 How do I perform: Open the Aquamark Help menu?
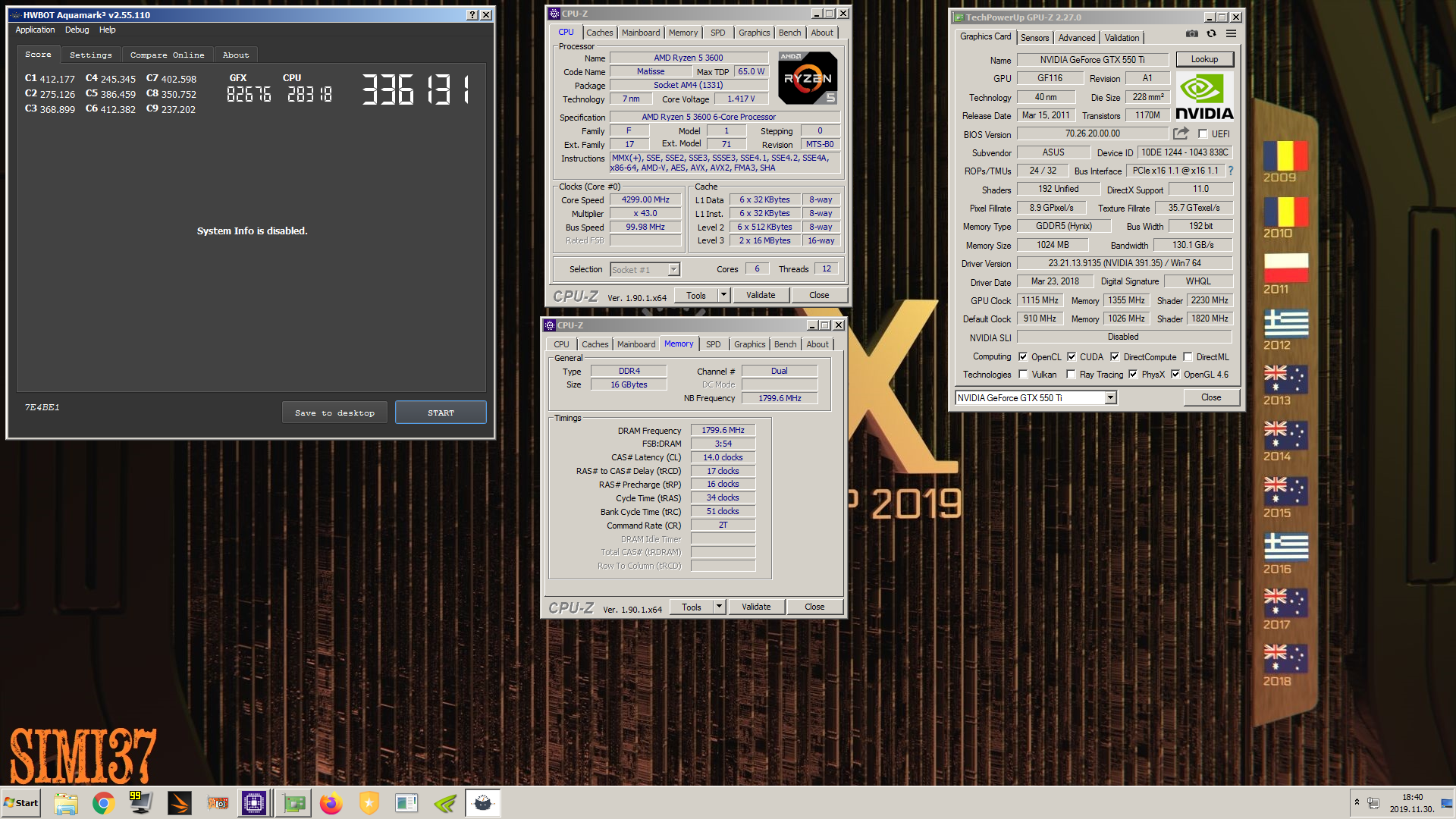click(x=108, y=30)
